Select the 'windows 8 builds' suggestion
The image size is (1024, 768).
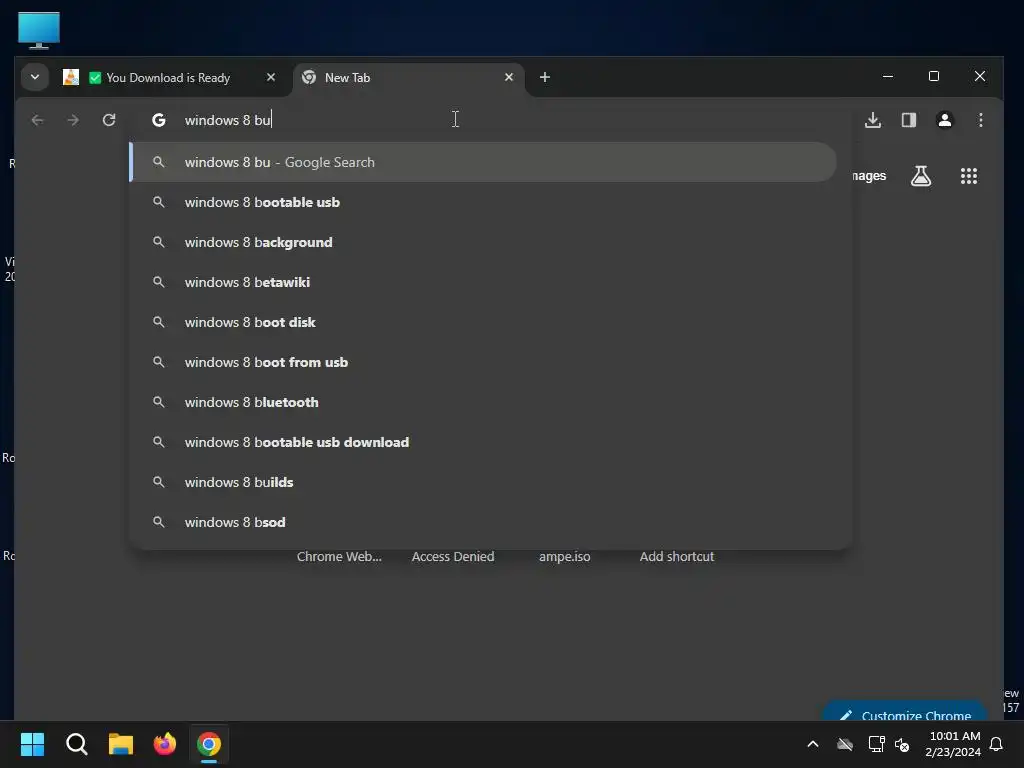click(483, 482)
